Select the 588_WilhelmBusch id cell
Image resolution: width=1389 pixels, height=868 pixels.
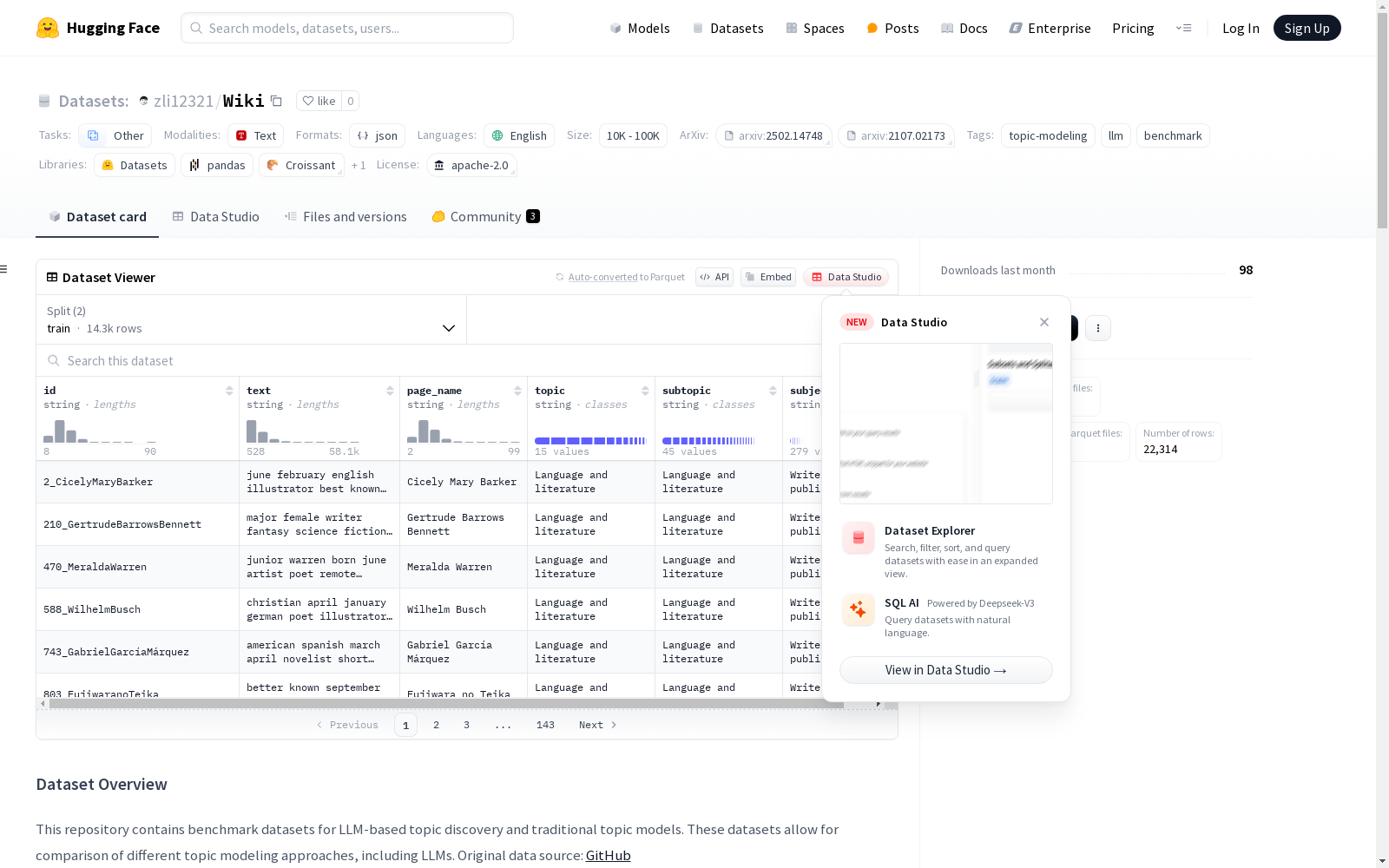point(137,609)
